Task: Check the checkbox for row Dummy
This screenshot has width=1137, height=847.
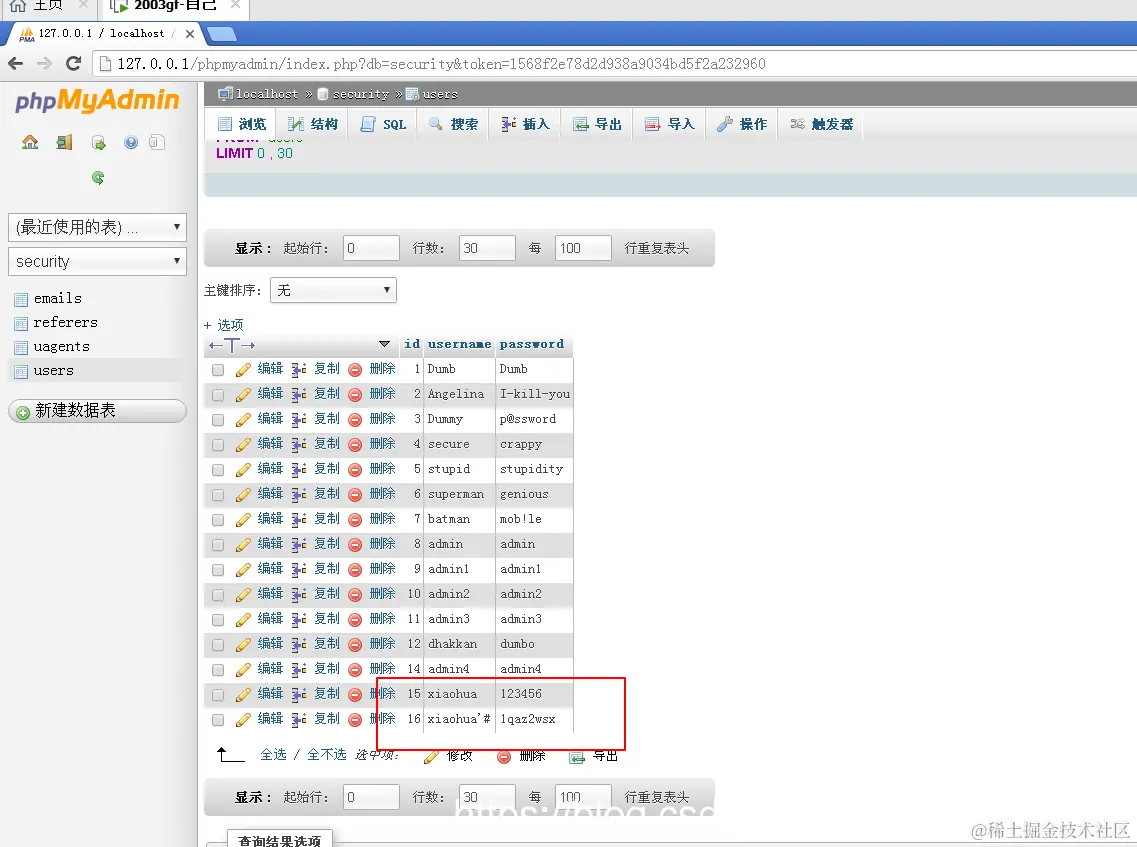Action: click(x=218, y=420)
